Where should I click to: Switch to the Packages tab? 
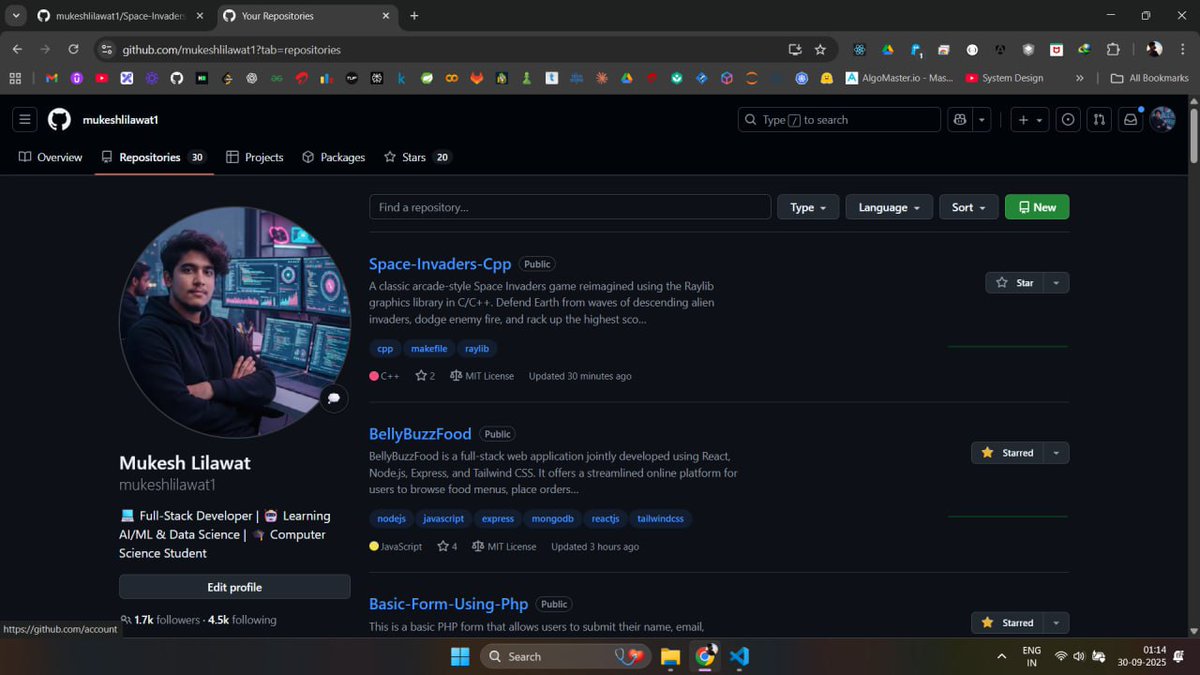pyautogui.click(x=334, y=157)
